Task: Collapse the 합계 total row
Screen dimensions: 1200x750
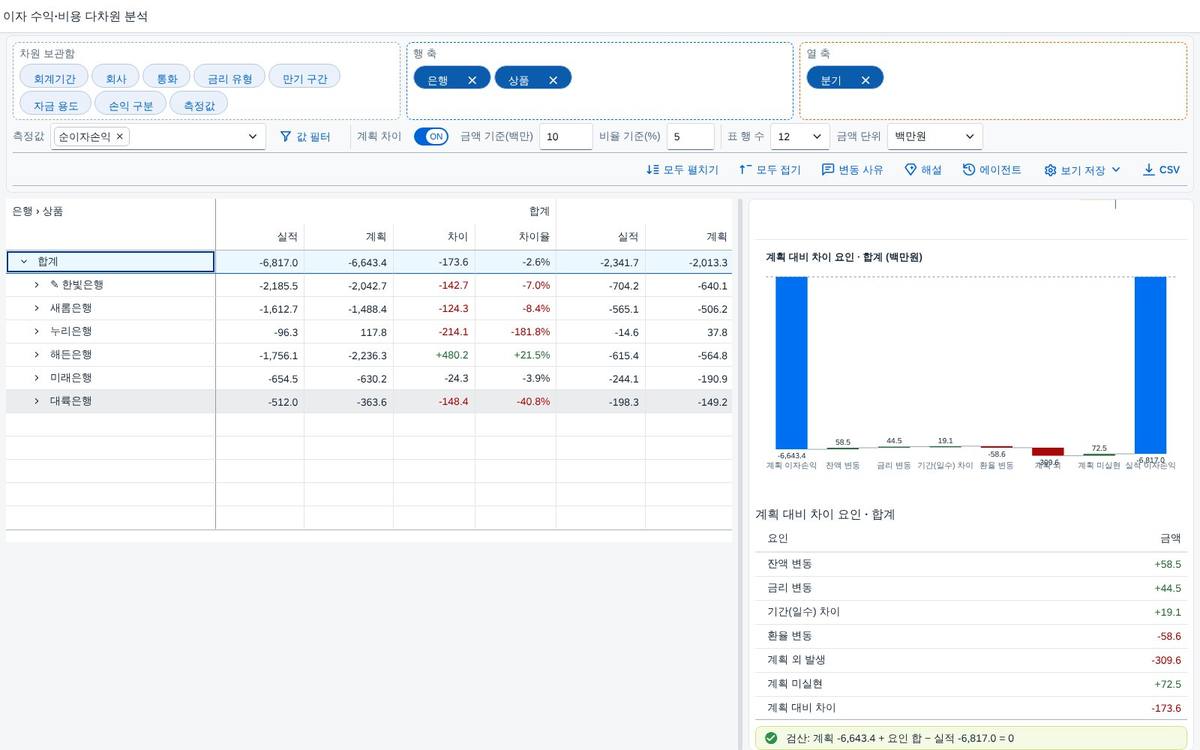Action: (24, 262)
